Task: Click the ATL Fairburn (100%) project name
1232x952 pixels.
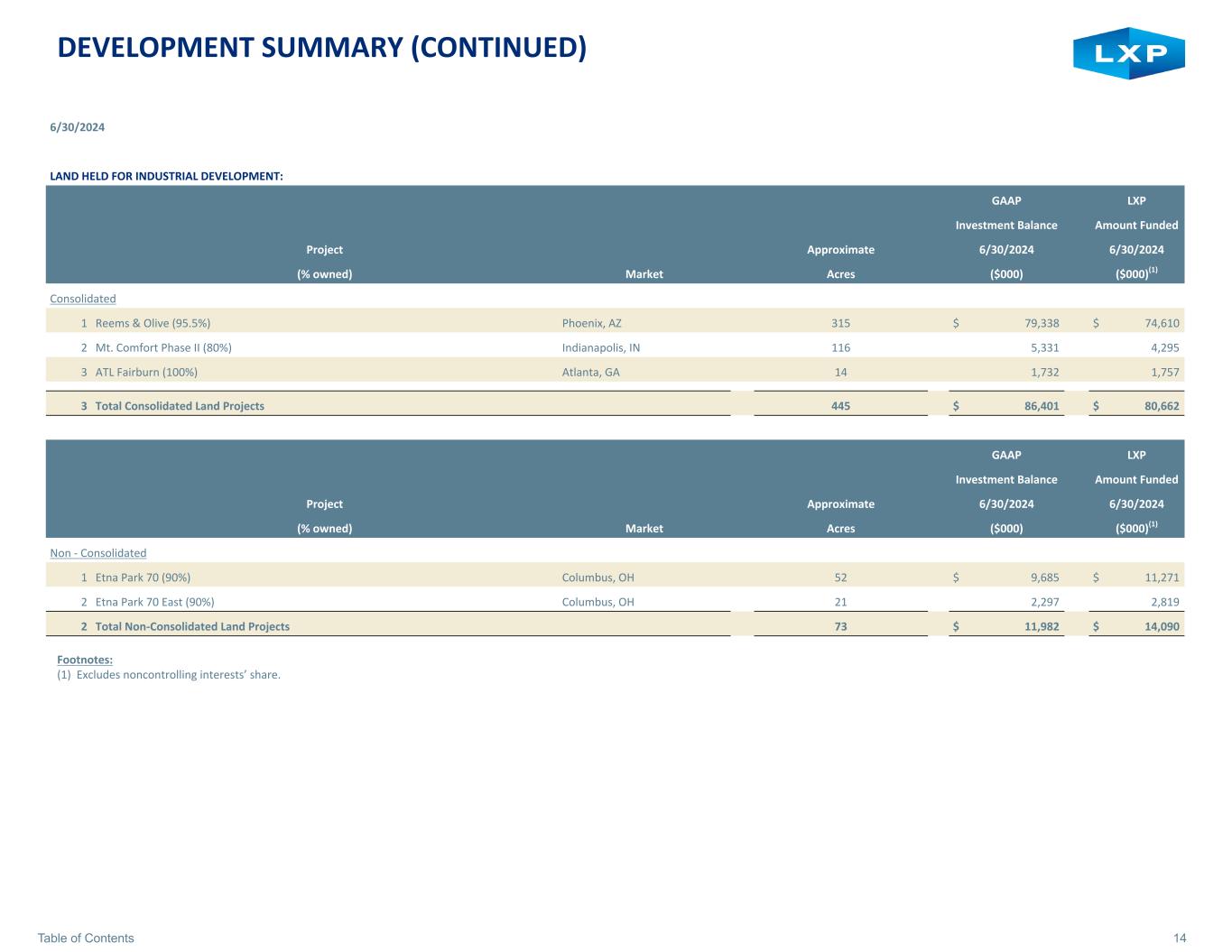Action: 146,372
